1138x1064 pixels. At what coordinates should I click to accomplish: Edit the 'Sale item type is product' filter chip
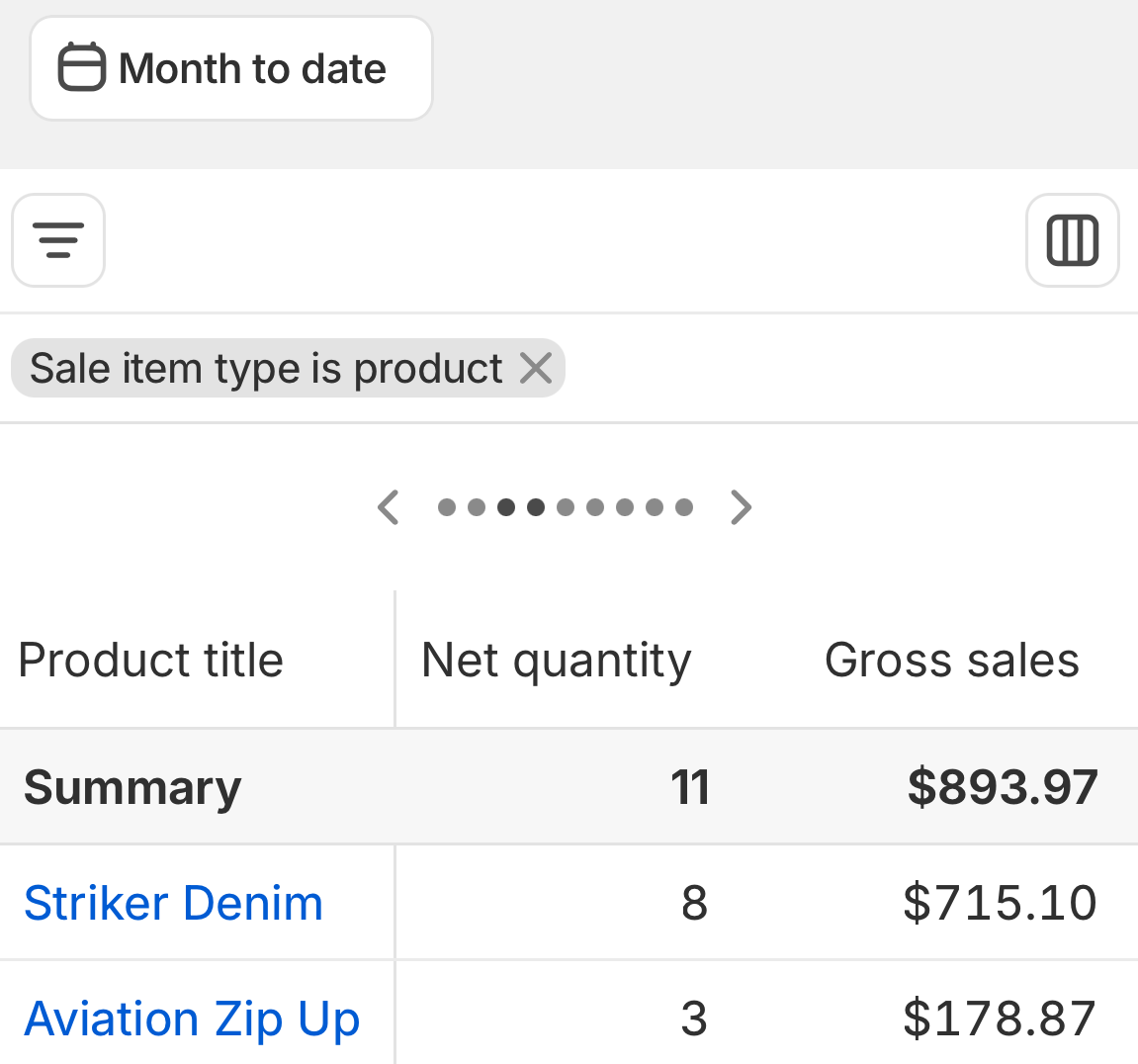click(x=266, y=368)
